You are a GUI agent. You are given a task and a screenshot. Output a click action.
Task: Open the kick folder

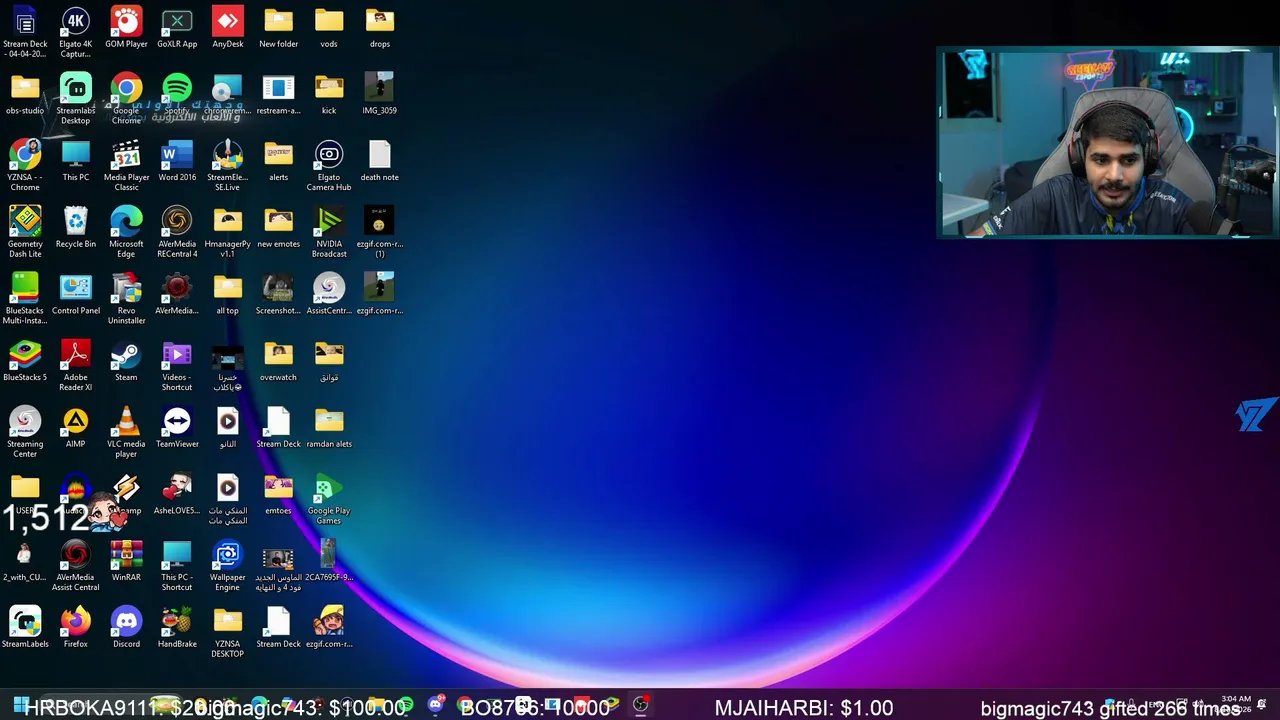coord(329,95)
